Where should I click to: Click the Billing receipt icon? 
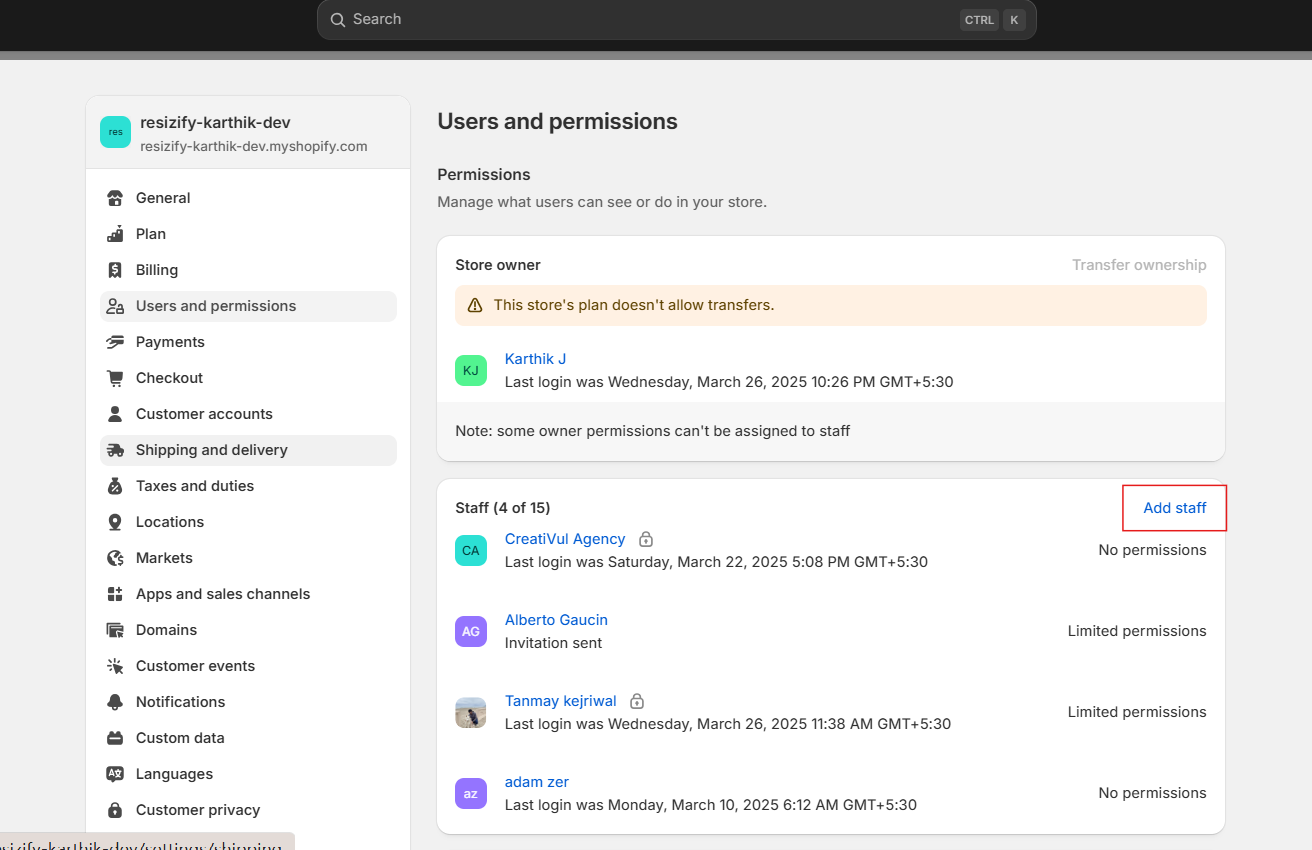coord(115,270)
